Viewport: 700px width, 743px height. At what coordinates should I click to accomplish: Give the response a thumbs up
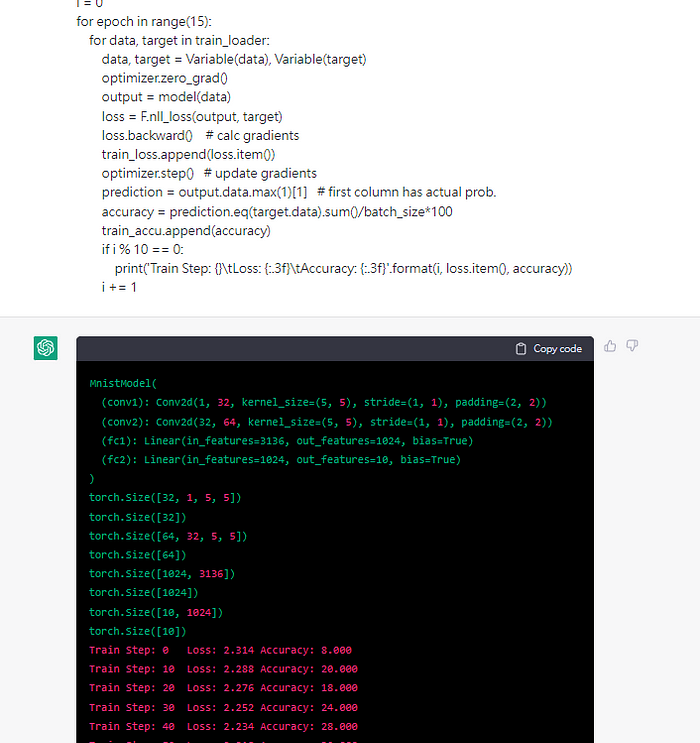pos(610,346)
